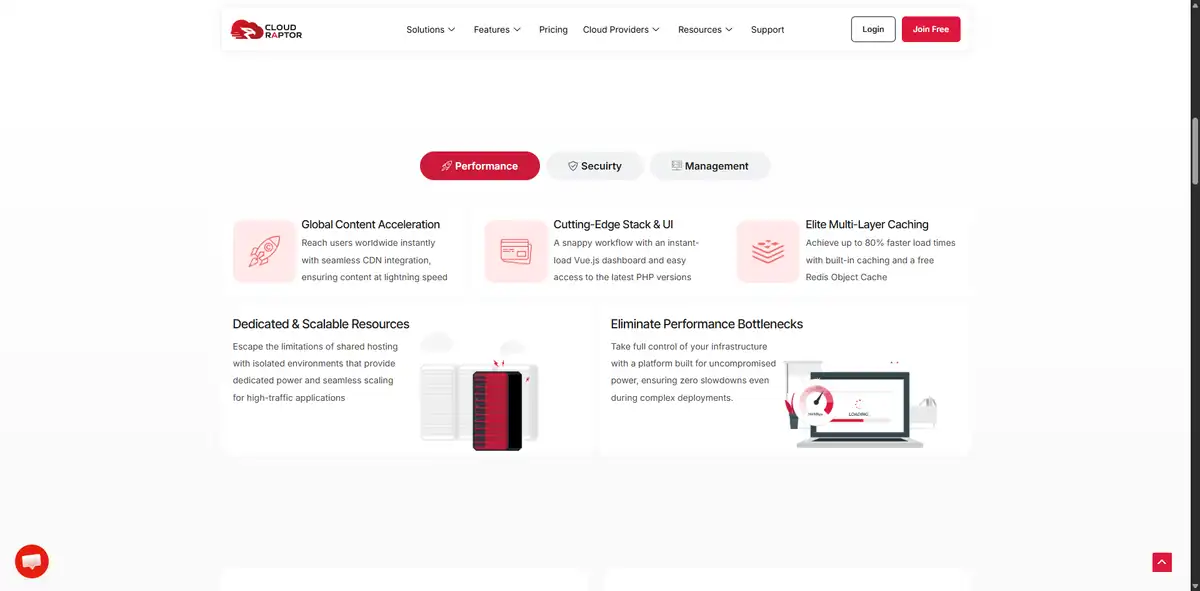Go to the Pricing page
The image size is (1200, 591).
(553, 30)
